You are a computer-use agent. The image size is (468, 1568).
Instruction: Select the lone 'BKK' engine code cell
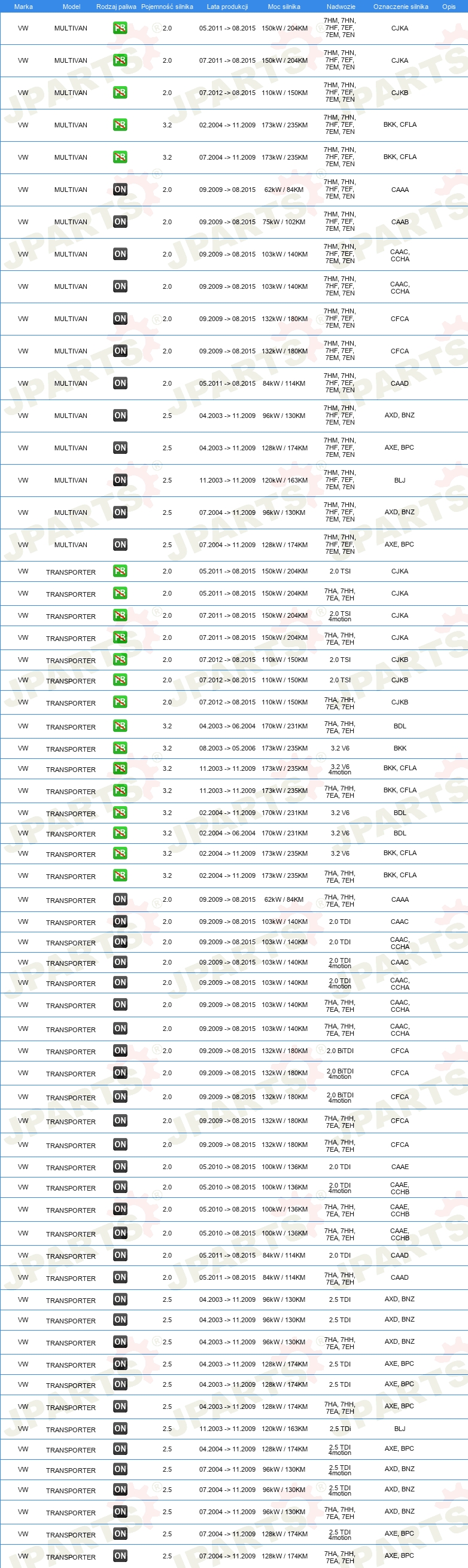pyautogui.click(x=400, y=748)
